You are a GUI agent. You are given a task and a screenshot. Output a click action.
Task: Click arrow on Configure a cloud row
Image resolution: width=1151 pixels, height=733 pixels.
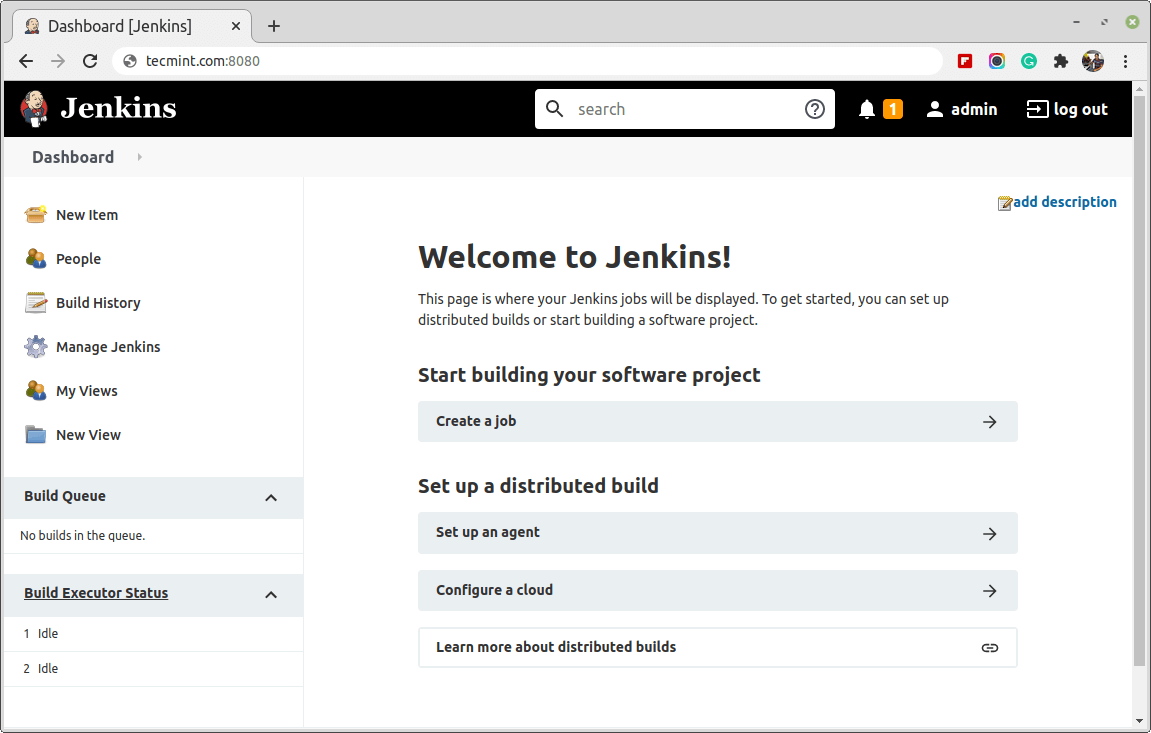(990, 591)
